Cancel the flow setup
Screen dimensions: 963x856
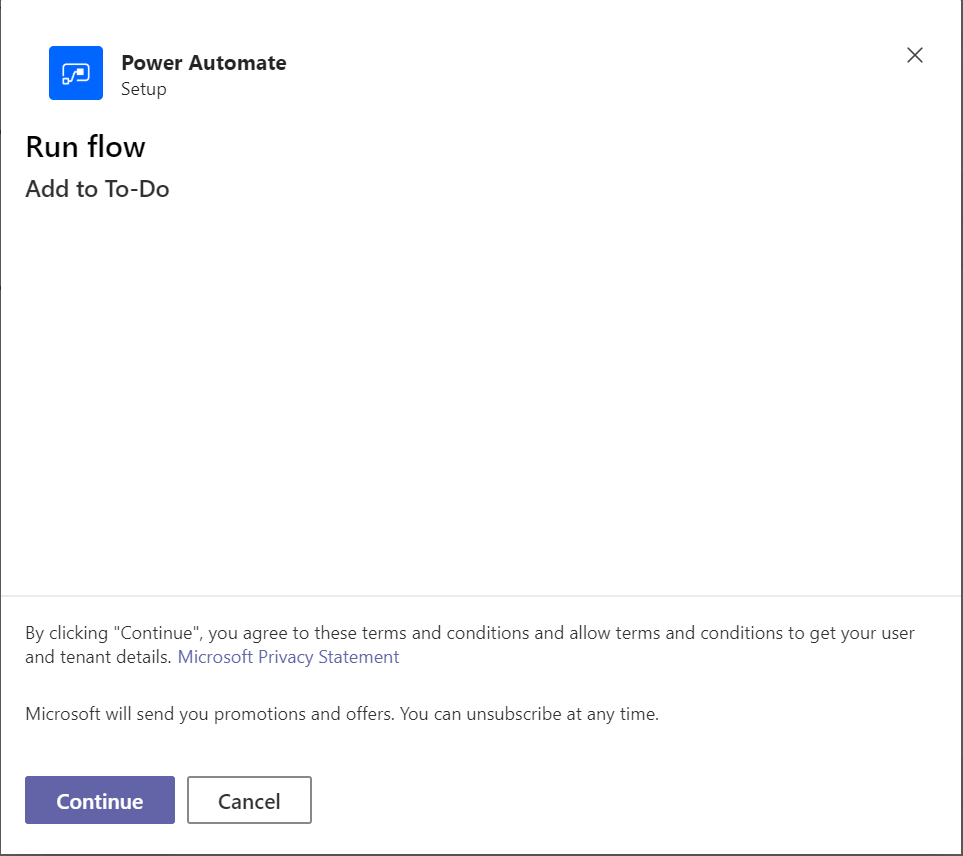pyautogui.click(x=249, y=801)
